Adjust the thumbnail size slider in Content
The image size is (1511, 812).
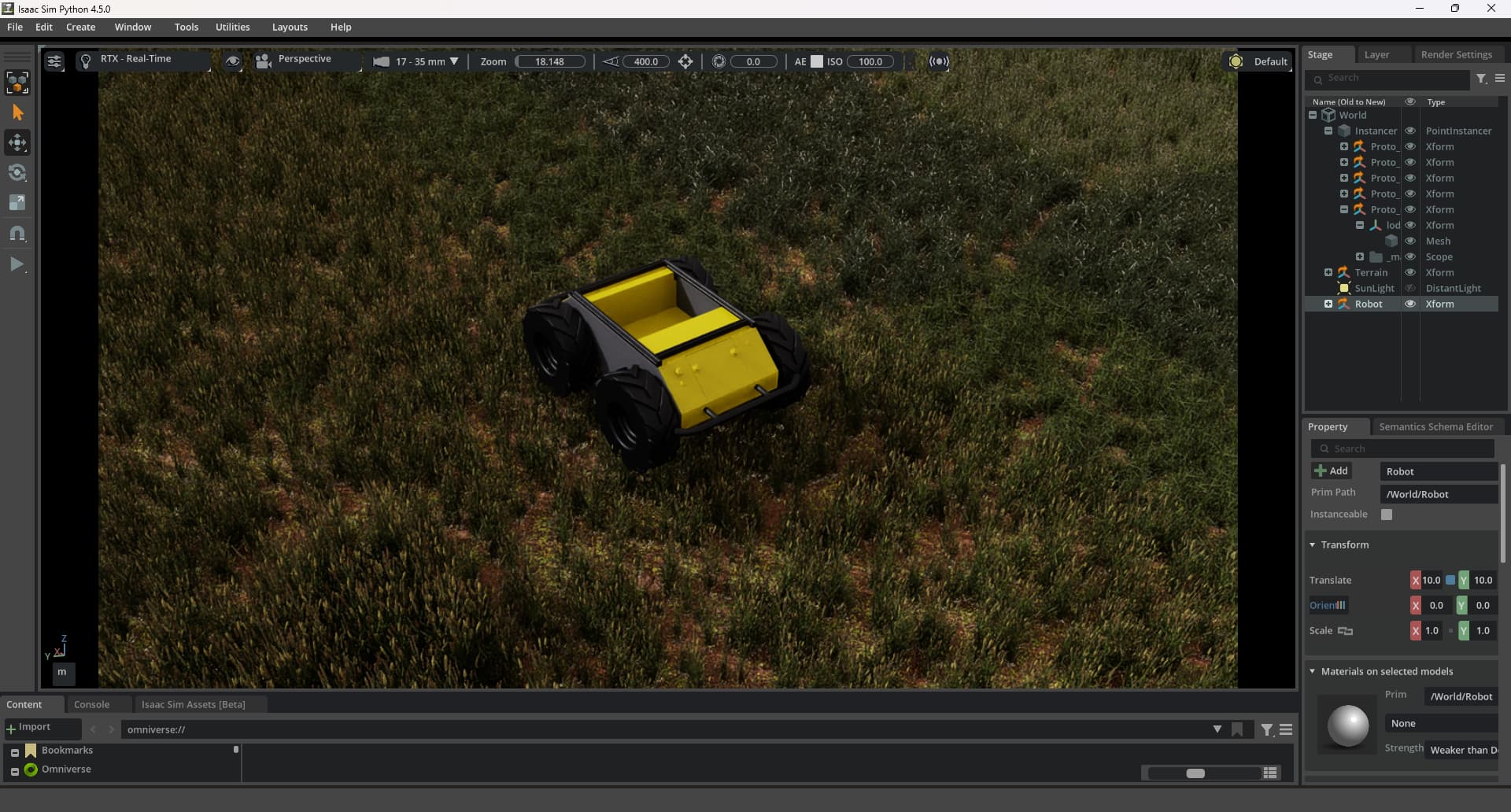click(x=1195, y=773)
